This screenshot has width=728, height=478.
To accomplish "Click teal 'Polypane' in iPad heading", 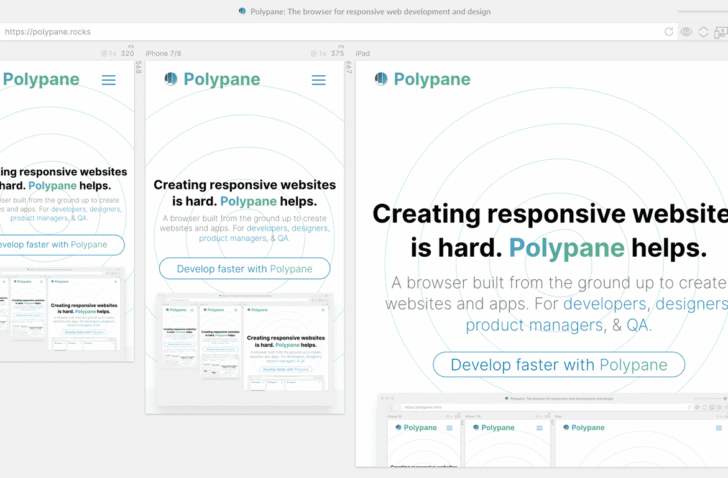I will pyautogui.click(x=566, y=248).
